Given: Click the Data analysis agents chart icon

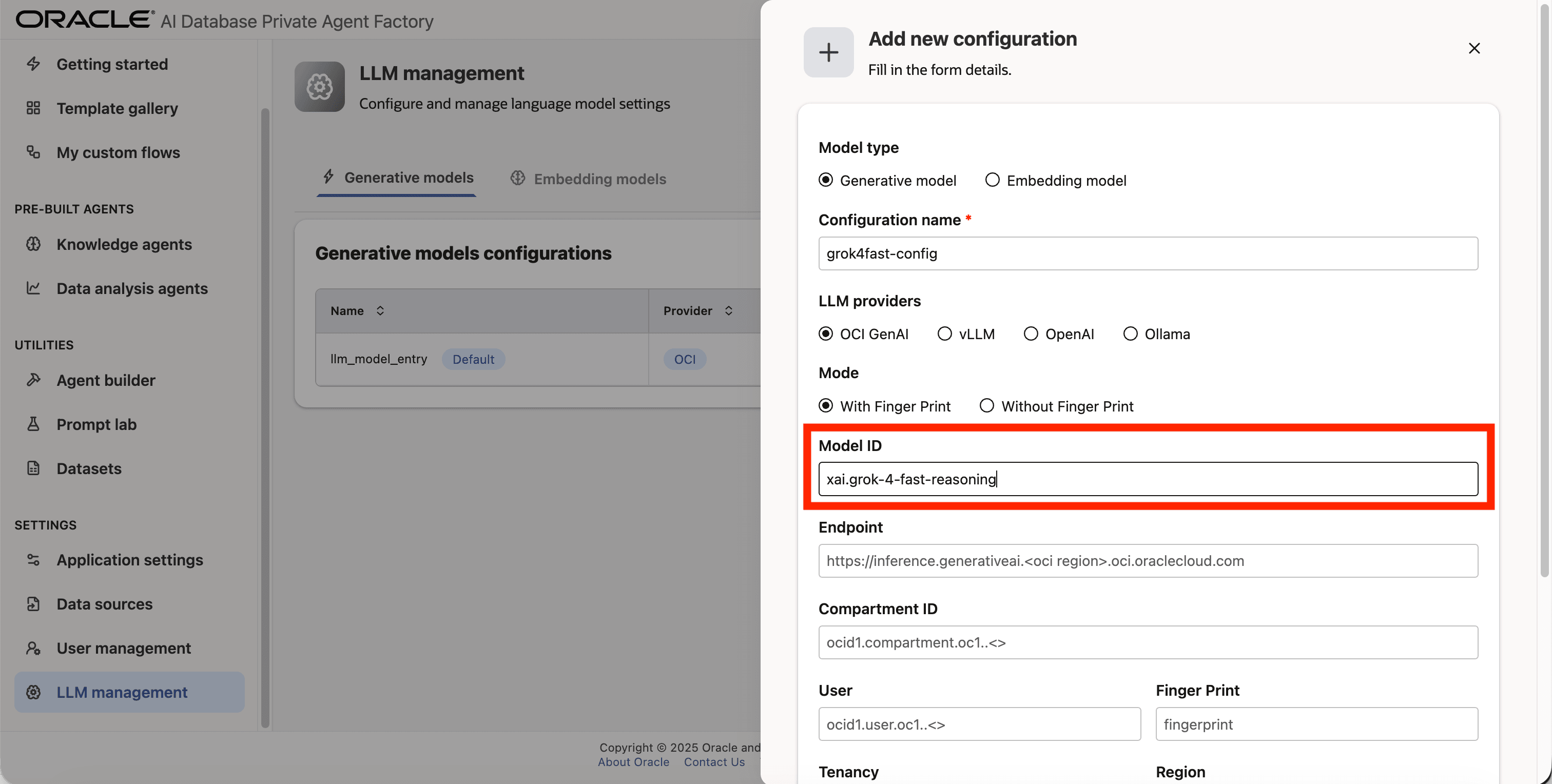Looking at the screenshot, I should [x=33, y=288].
